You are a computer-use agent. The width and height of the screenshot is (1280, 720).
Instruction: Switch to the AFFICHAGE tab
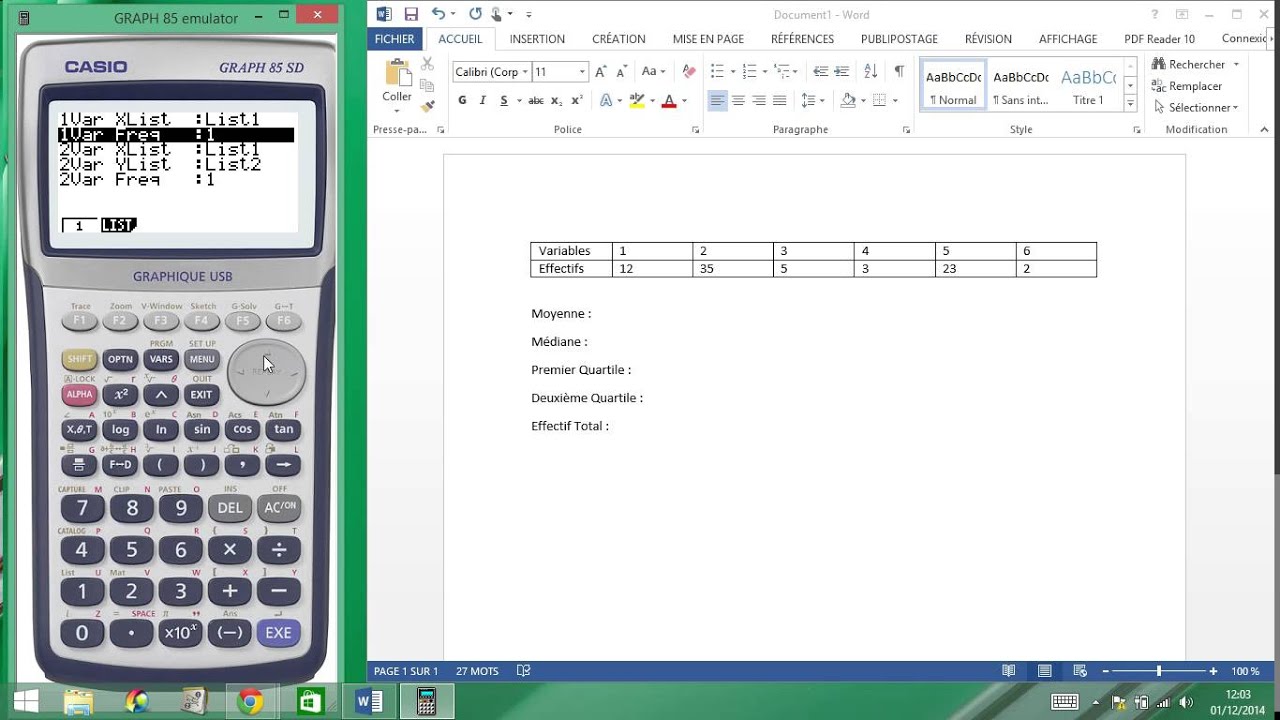coord(1068,39)
